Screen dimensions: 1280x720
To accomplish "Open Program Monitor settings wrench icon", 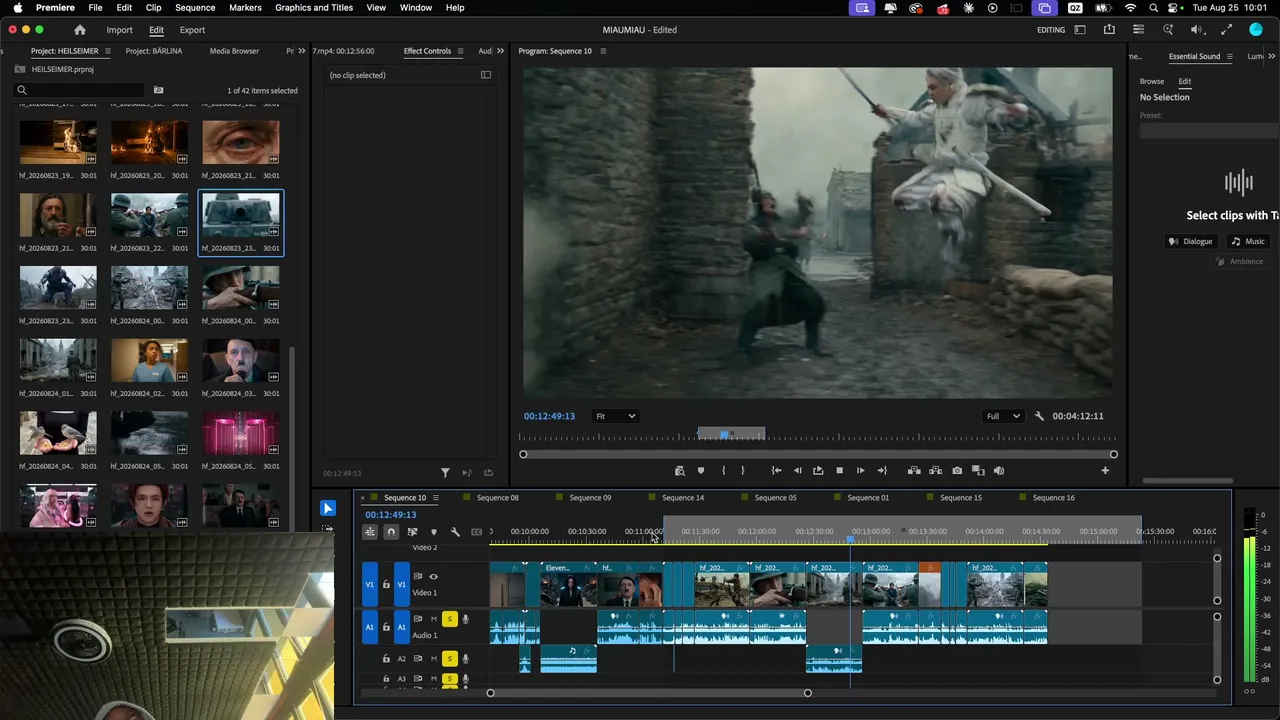I will click(1039, 416).
